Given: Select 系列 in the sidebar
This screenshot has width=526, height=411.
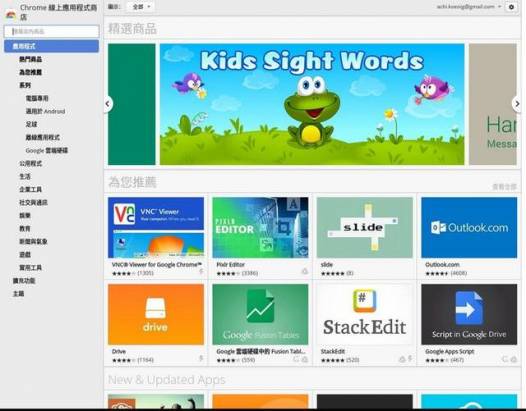Looking at the screenshot, I should click(25, 85).
